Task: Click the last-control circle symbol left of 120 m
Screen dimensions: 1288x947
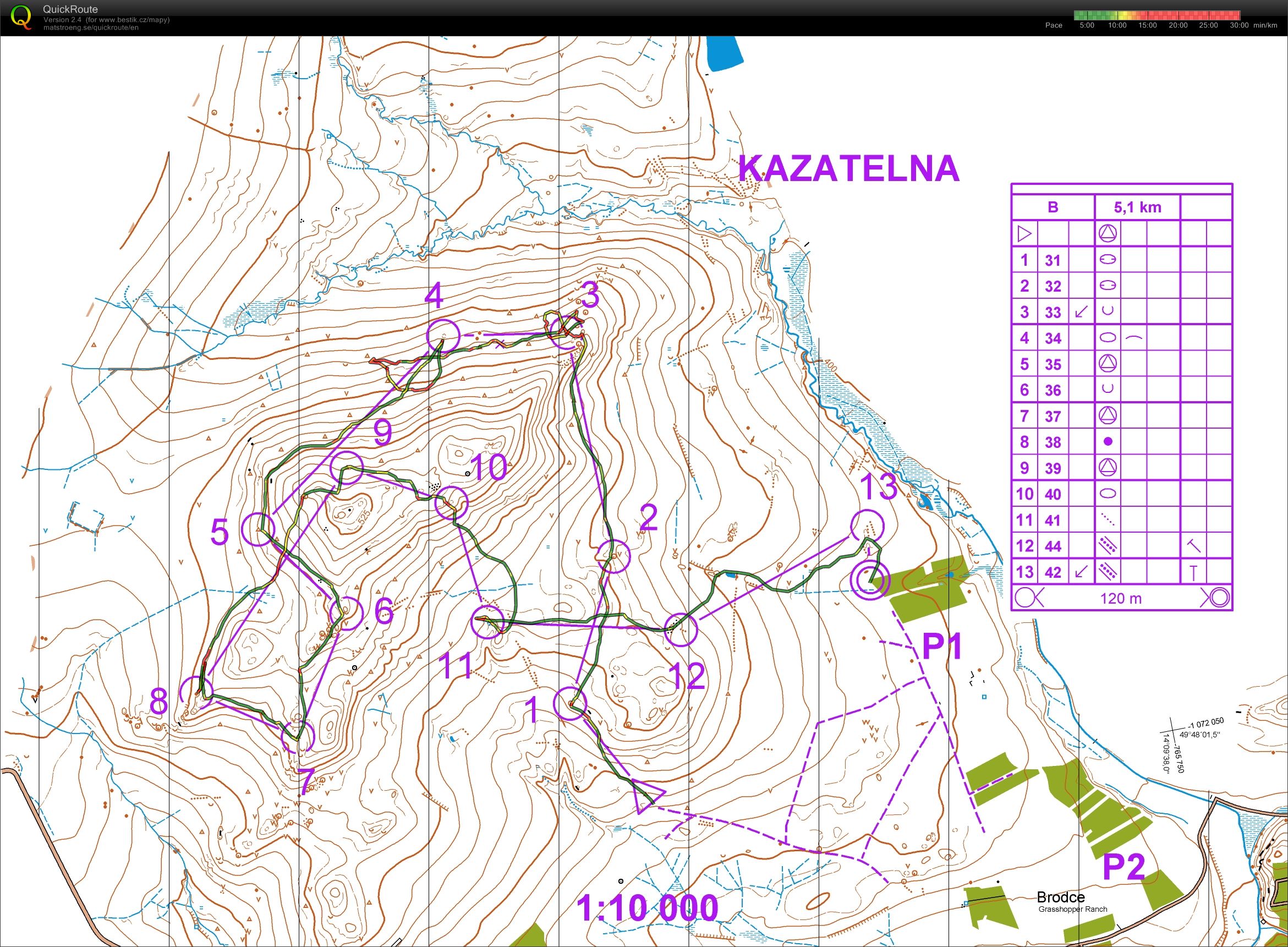Action: [1029, 598]
